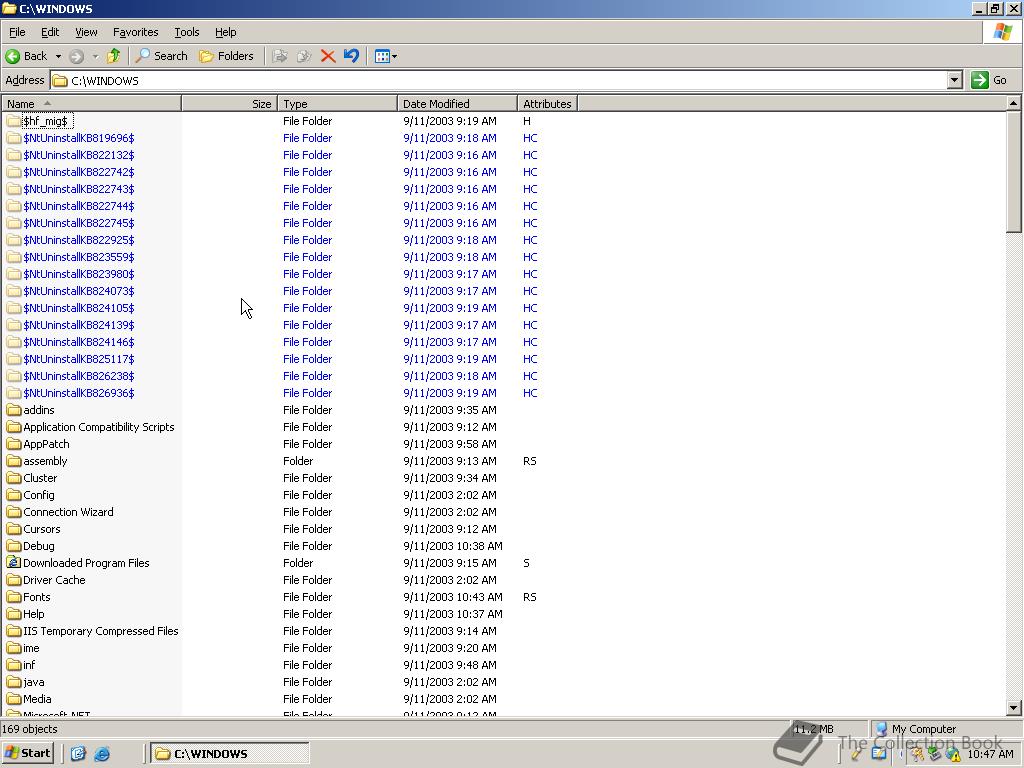Click the green Go button
1024x768 pixels.
click(x=989, y=80)
